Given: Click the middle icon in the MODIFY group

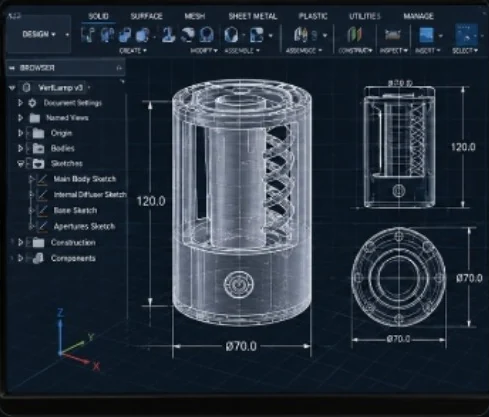Looking at the screenshot, I should click(187, 35).
